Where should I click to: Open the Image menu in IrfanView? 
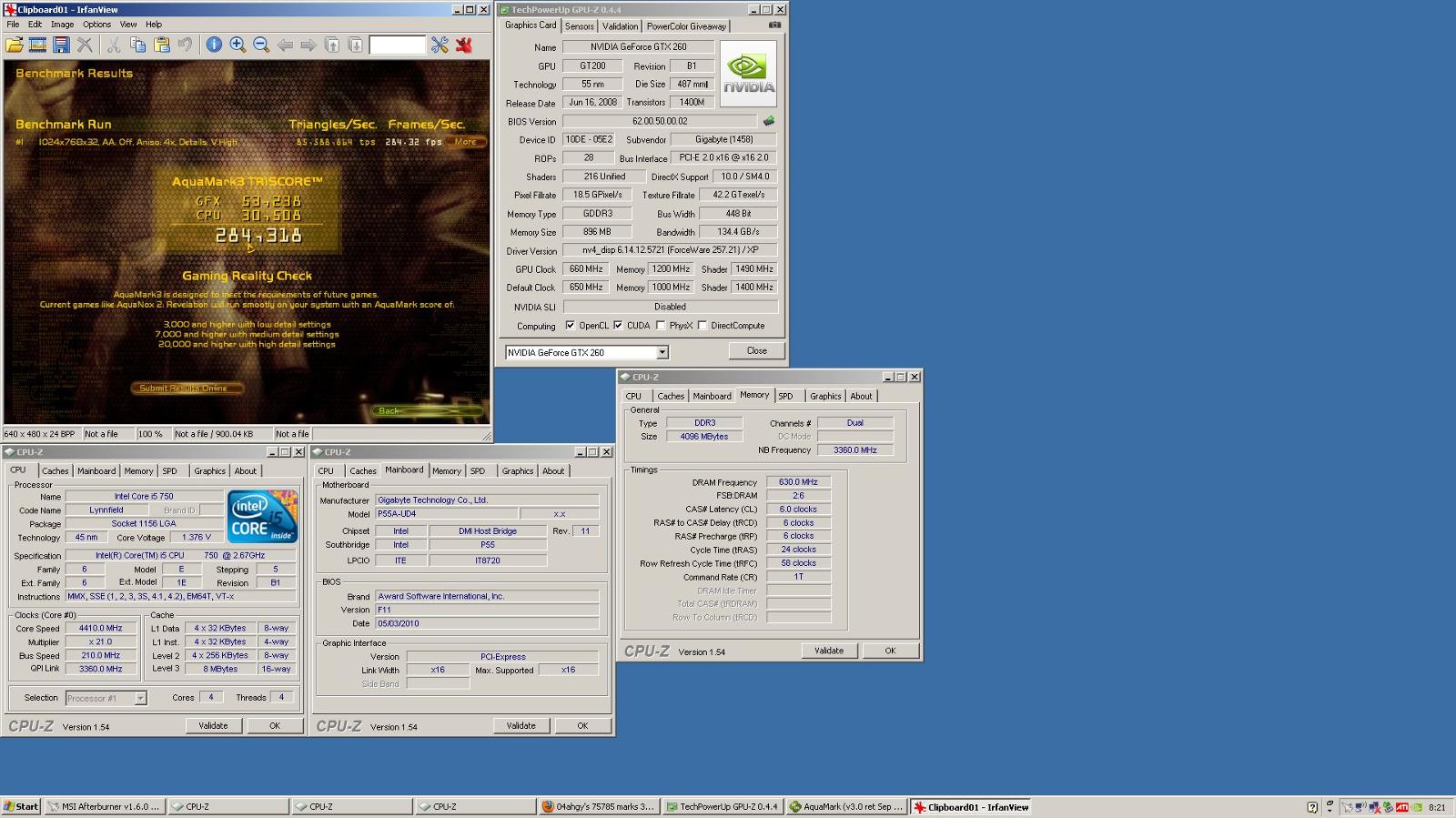point(62,25)
